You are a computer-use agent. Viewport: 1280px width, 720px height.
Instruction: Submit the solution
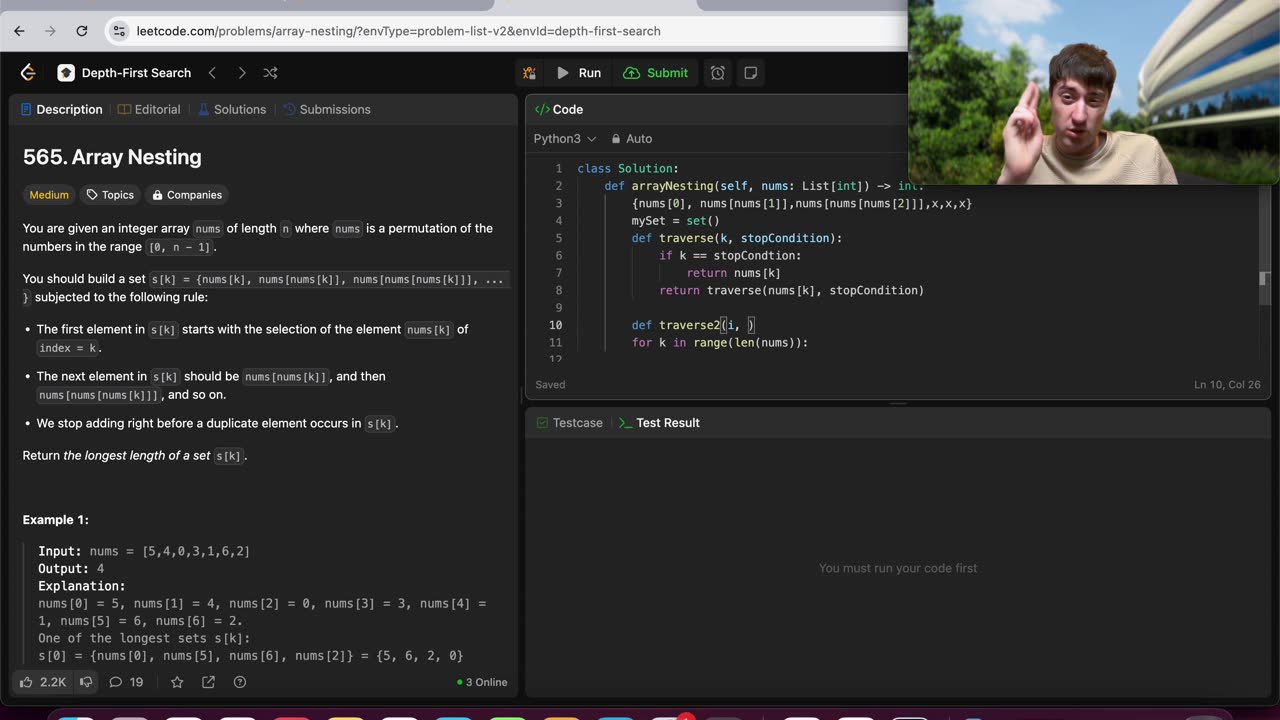coord(655,73)
